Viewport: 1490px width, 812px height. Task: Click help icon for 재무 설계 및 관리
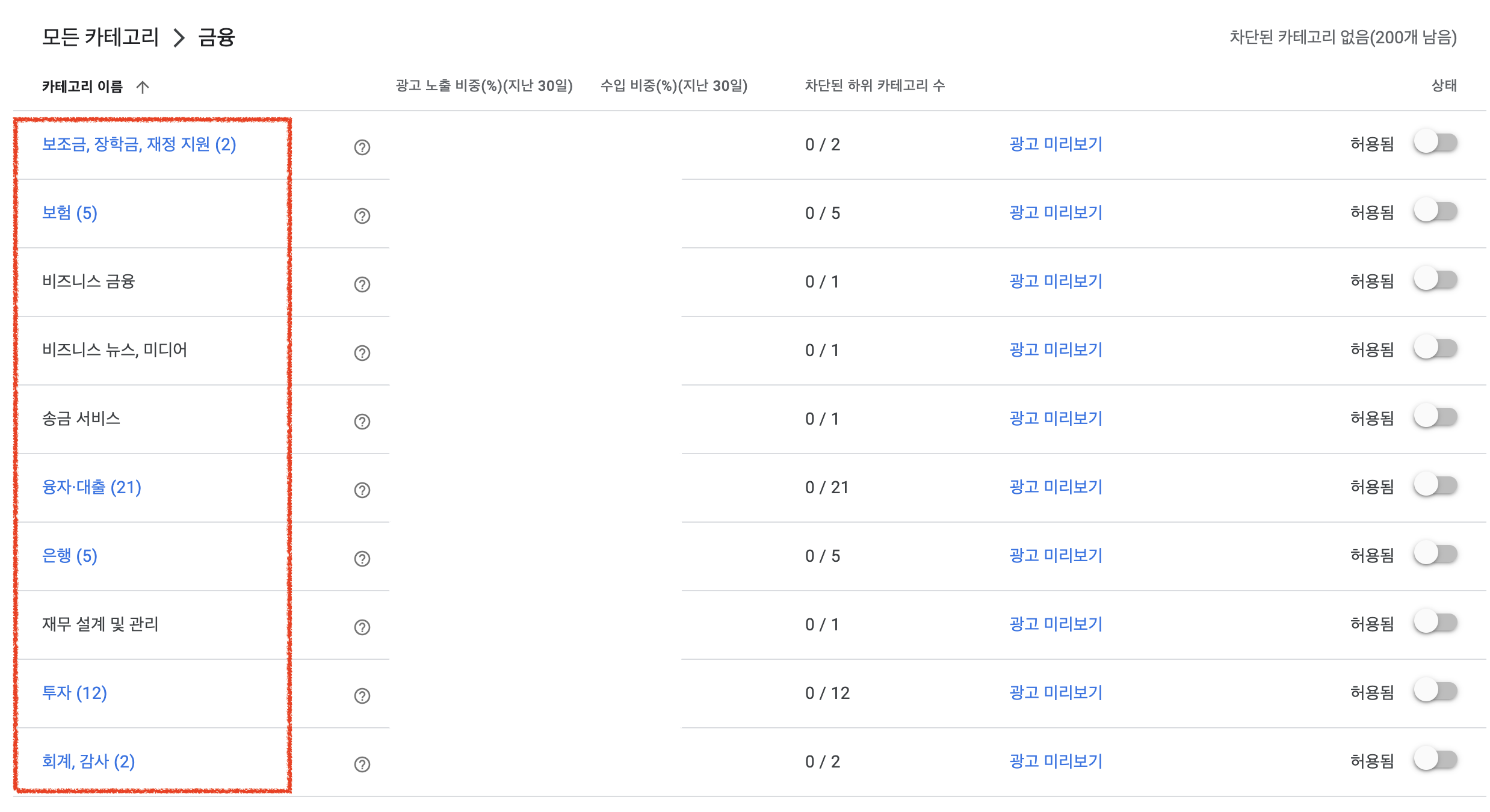(x=362, y=627)
